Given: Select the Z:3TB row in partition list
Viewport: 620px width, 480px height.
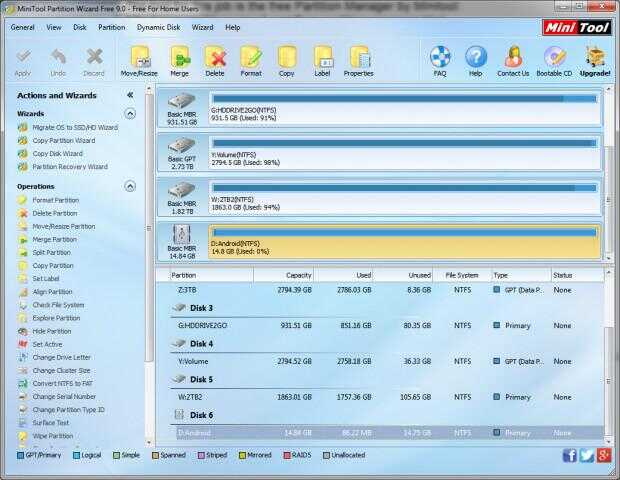Looking at the screenshot, I should click(387, 290).
